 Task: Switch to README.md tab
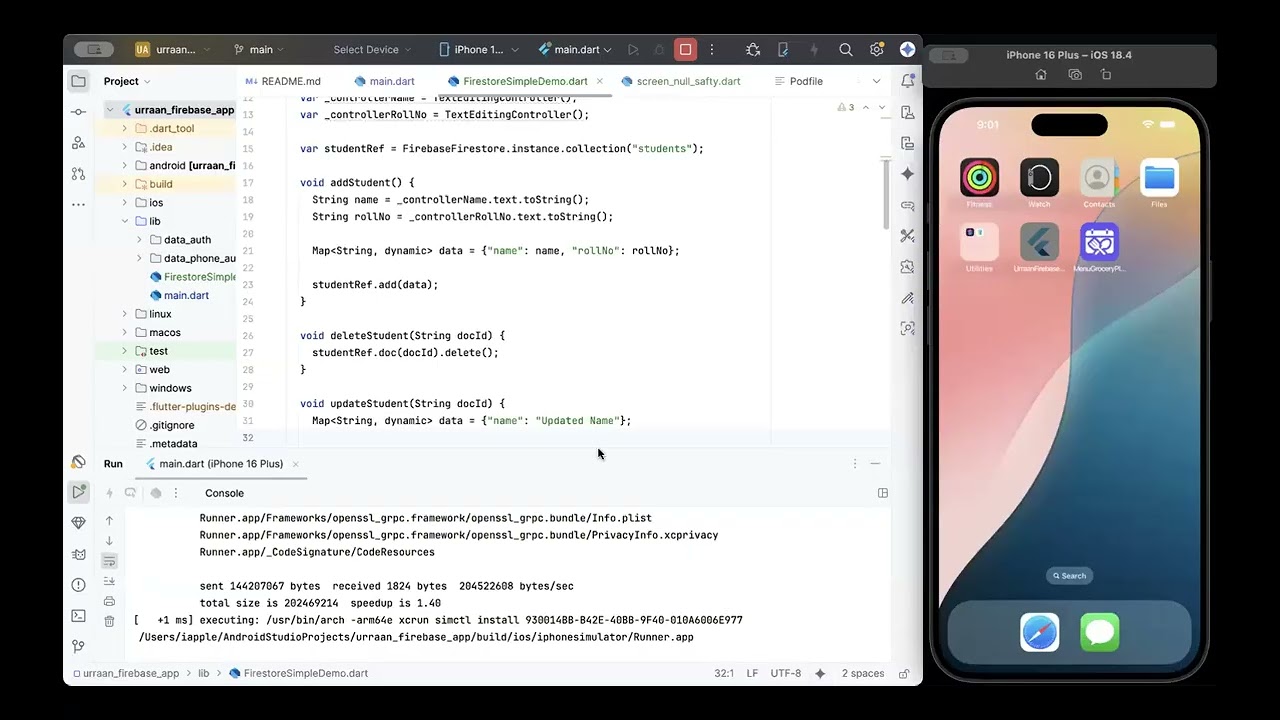click(x=283, y=81)
